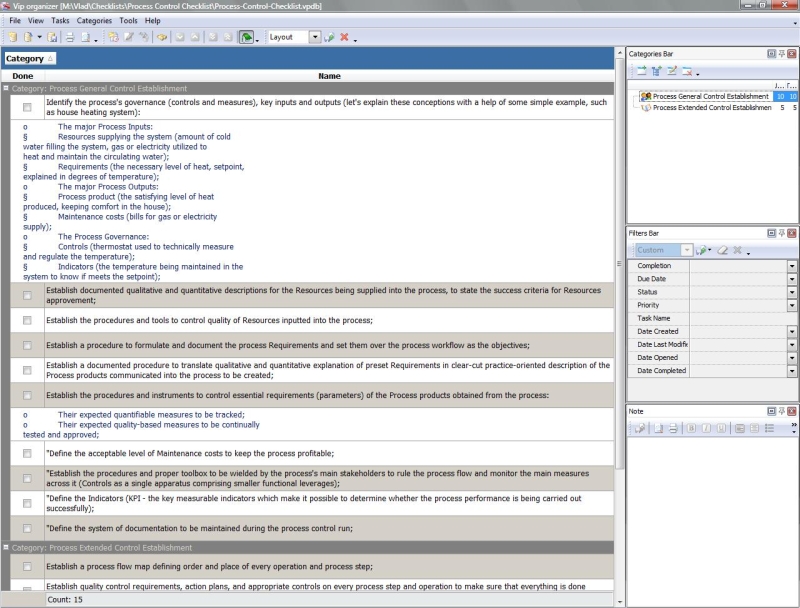Click the bullet list icon in Note panel
The height and width of the screenshot is (608, 800).
(770, 429)
